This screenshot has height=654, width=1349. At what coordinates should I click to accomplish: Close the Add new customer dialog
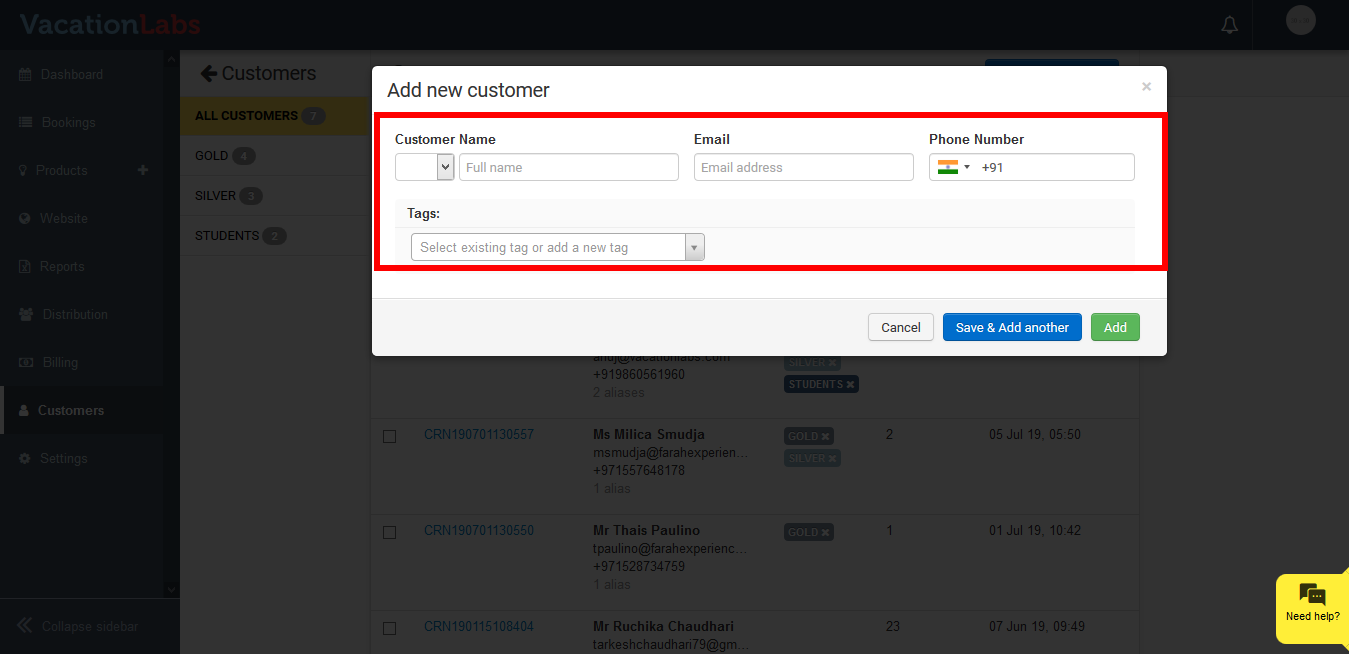pos(1146,87)
